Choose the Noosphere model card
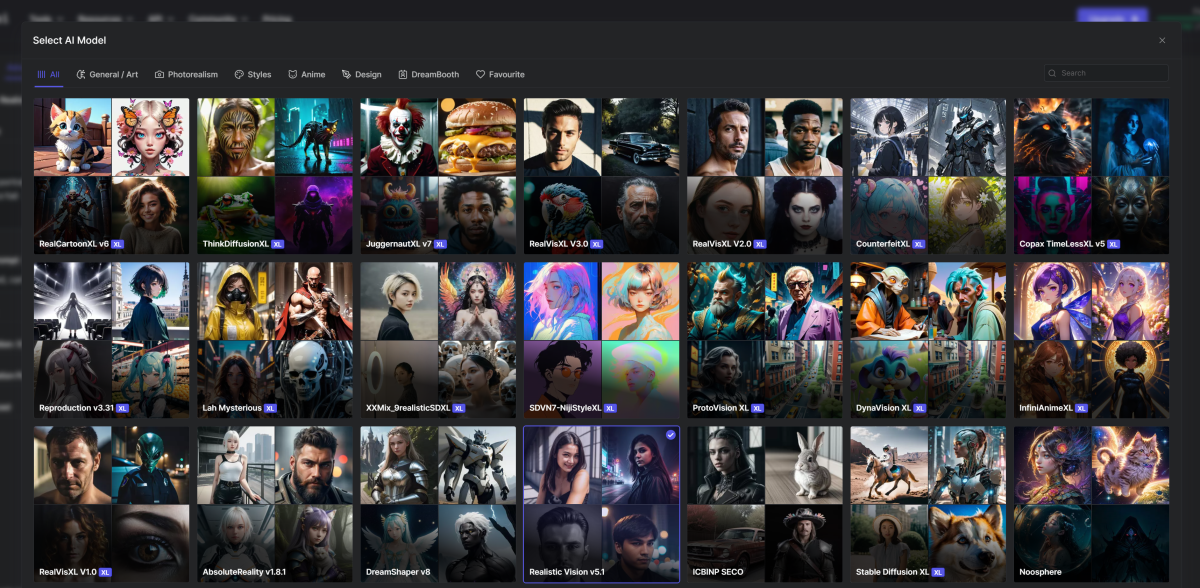1200x588 pixels. point(1091,504)
